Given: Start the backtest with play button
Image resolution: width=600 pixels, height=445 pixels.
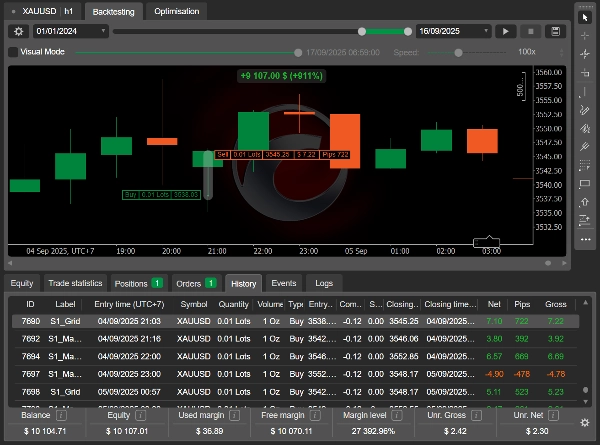Looking at the screenshot, I should pyautogui.click(x=505, y=31).
